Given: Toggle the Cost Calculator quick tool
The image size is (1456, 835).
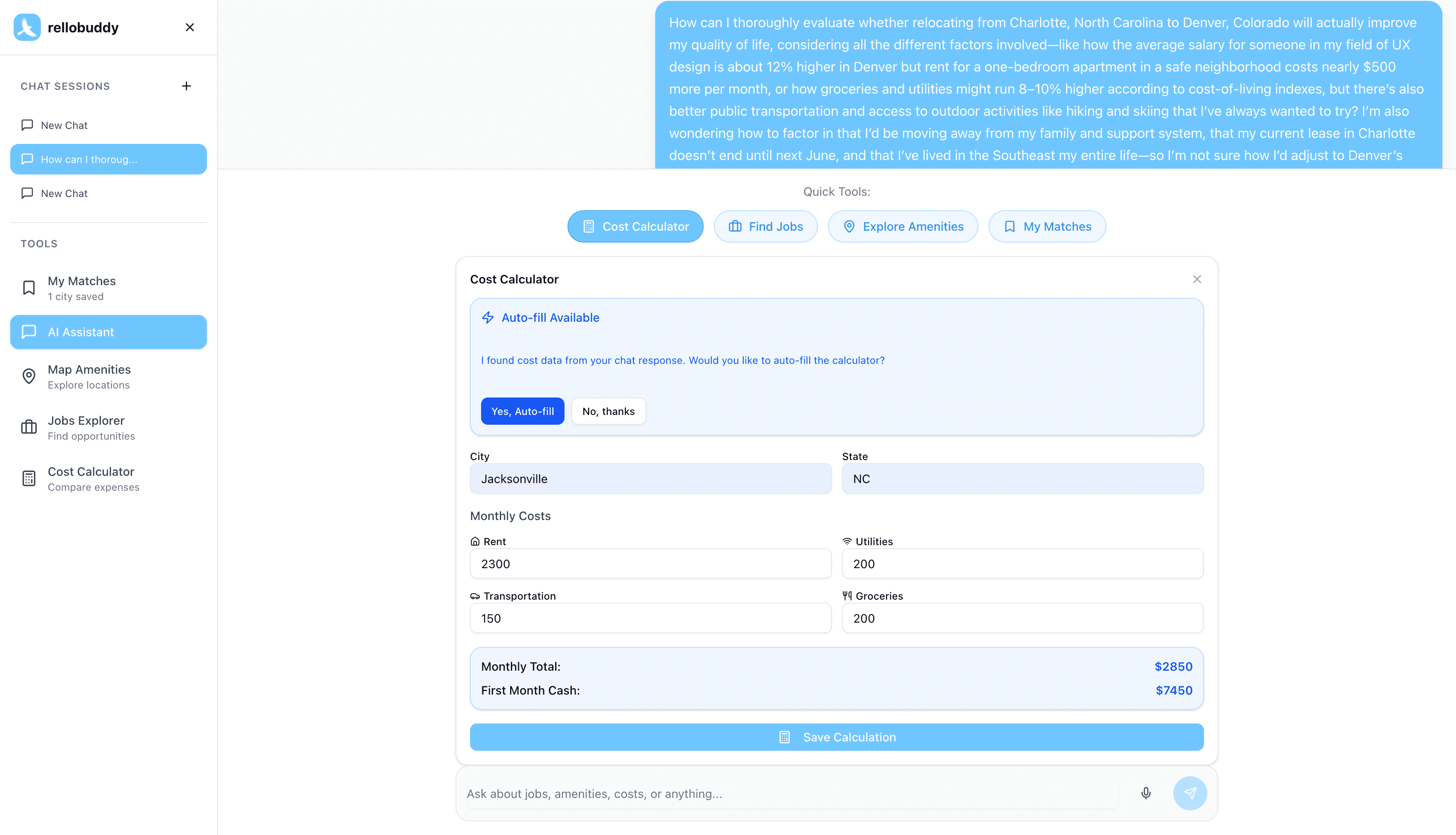Looking at the screenshot, I should pyautogui.click(x=635, y=226).
